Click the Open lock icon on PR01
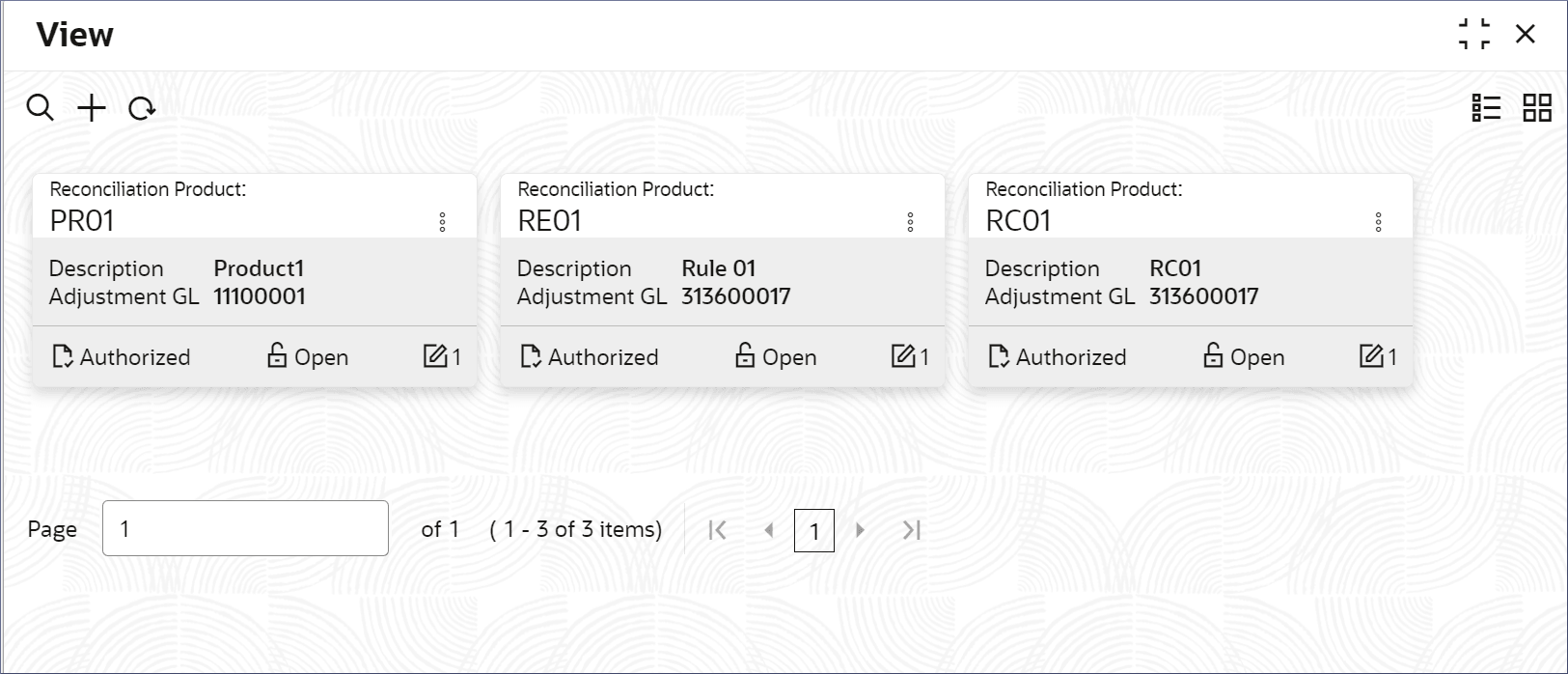Screen dimensions: 1568x674 coord(277,356)
